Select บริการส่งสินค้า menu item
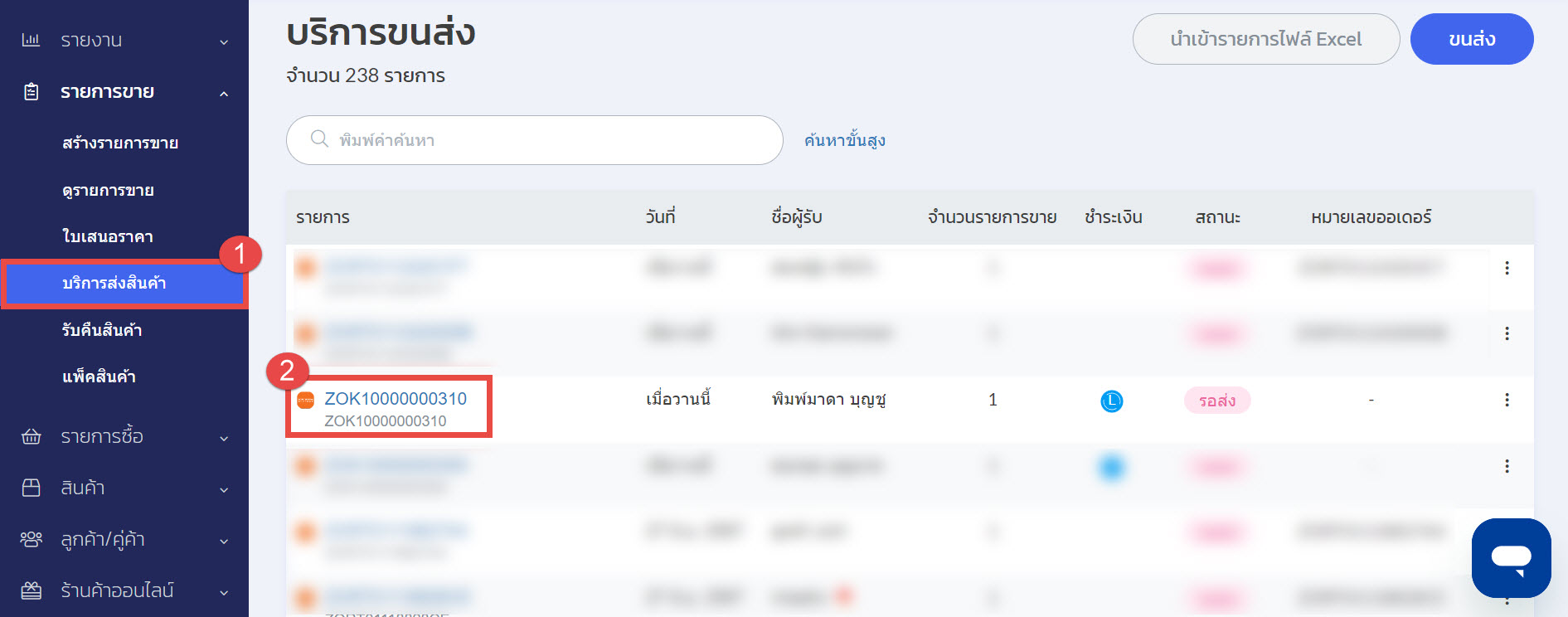This screenshot has width=1568, height=617. (x=124, y=284)
